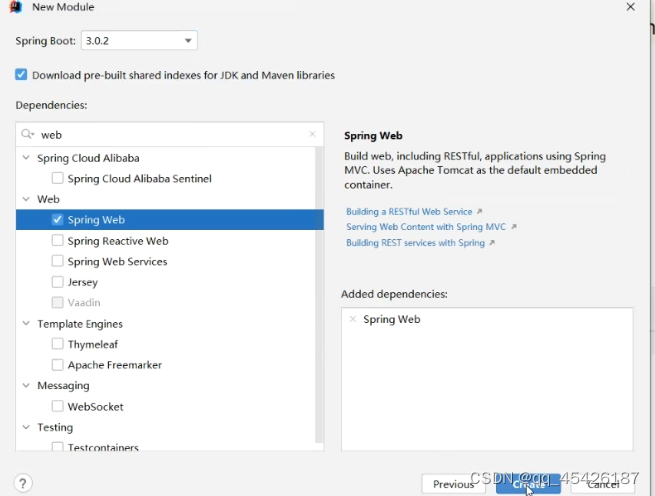Open search options magnifier icon

(x=28, y=134)
